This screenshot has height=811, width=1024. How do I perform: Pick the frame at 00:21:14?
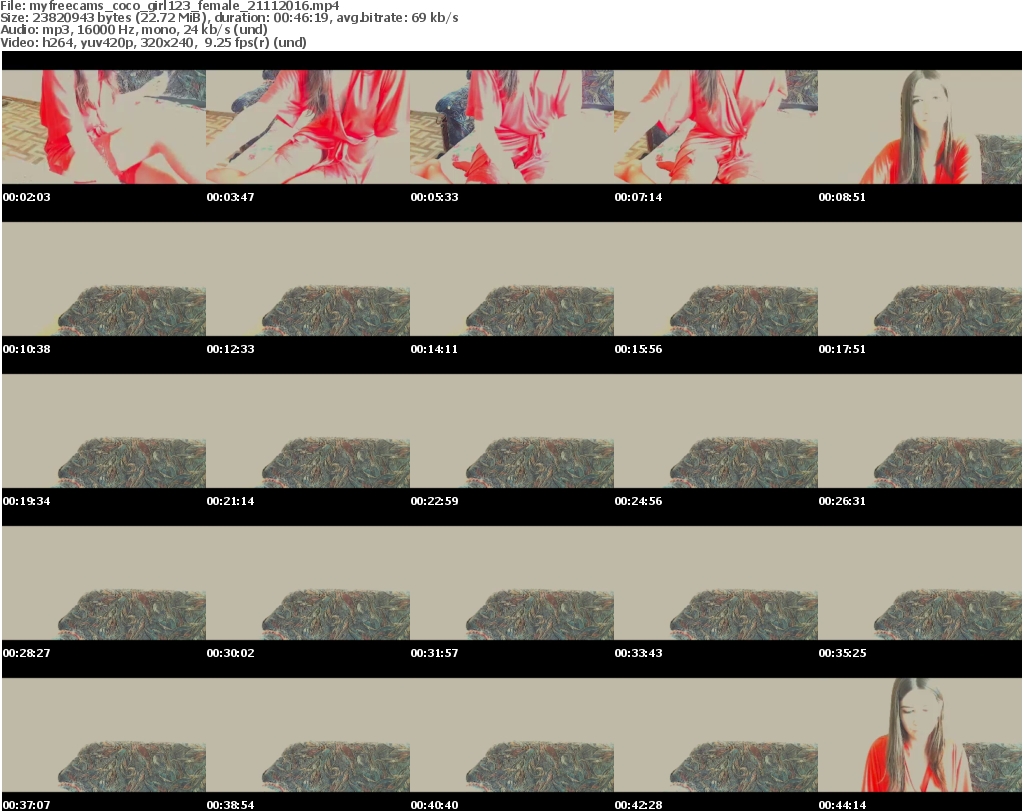point(308,431)
